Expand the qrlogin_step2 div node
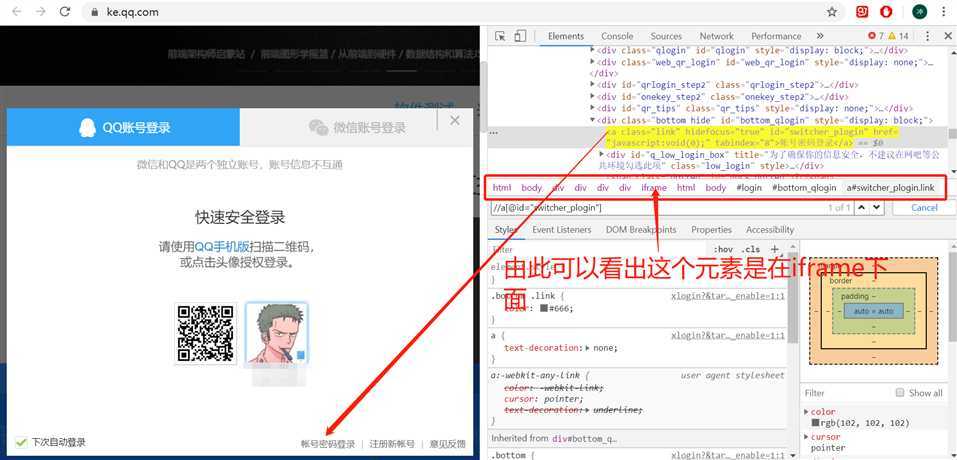 (x=593, y=85)
